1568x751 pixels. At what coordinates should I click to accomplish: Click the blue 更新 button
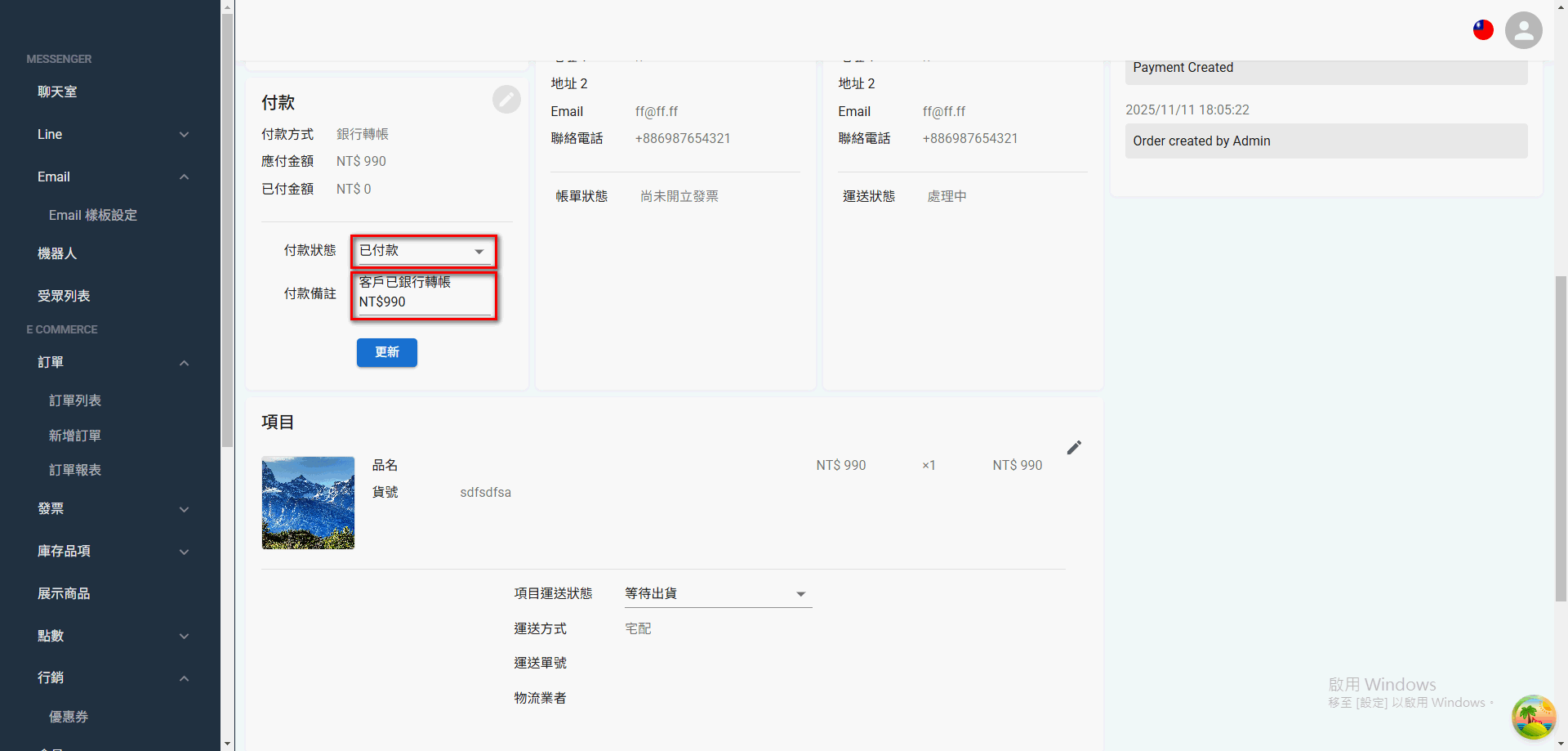pos(387,352)
